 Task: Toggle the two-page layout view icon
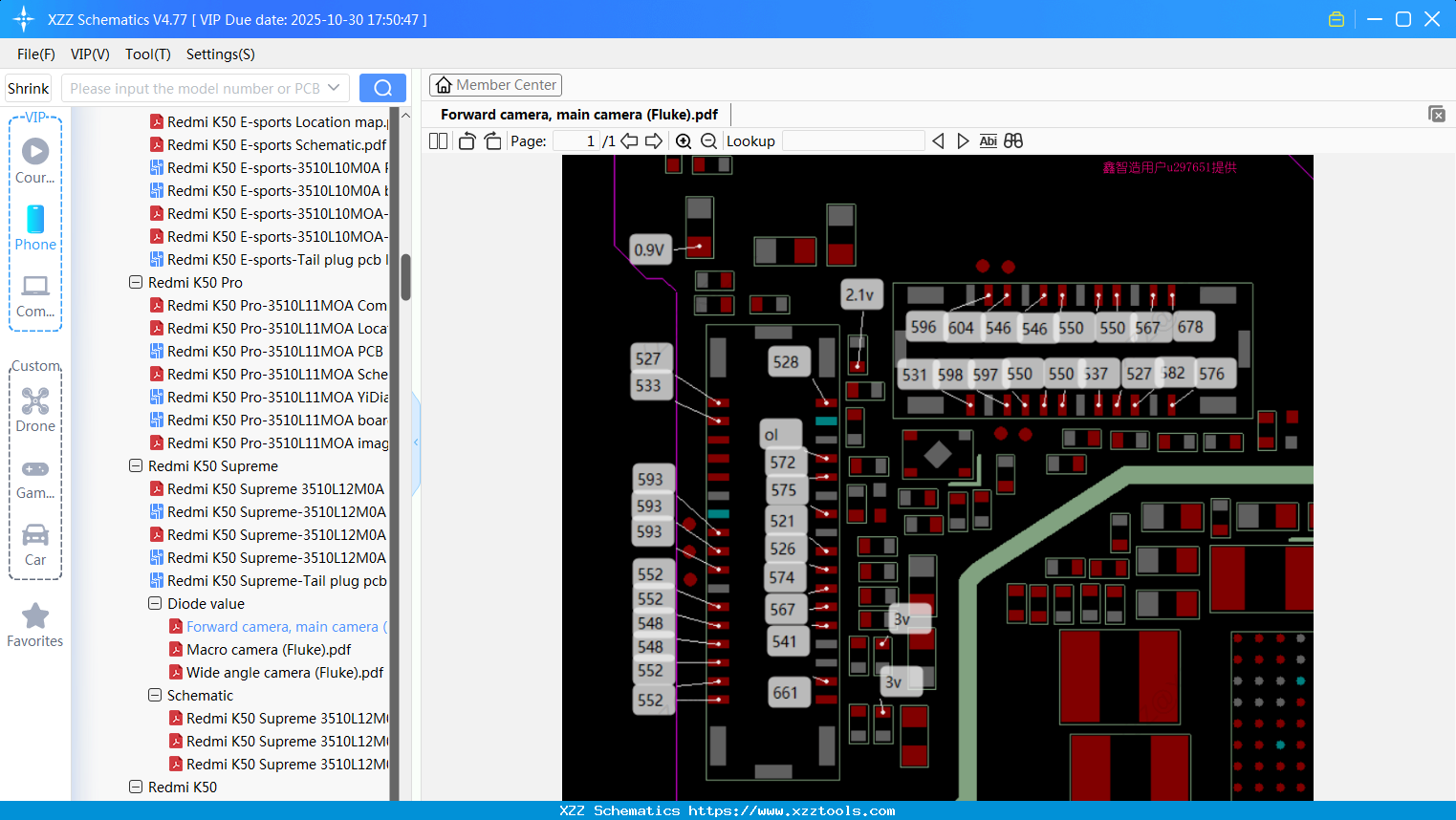click(x=438, y=141)
